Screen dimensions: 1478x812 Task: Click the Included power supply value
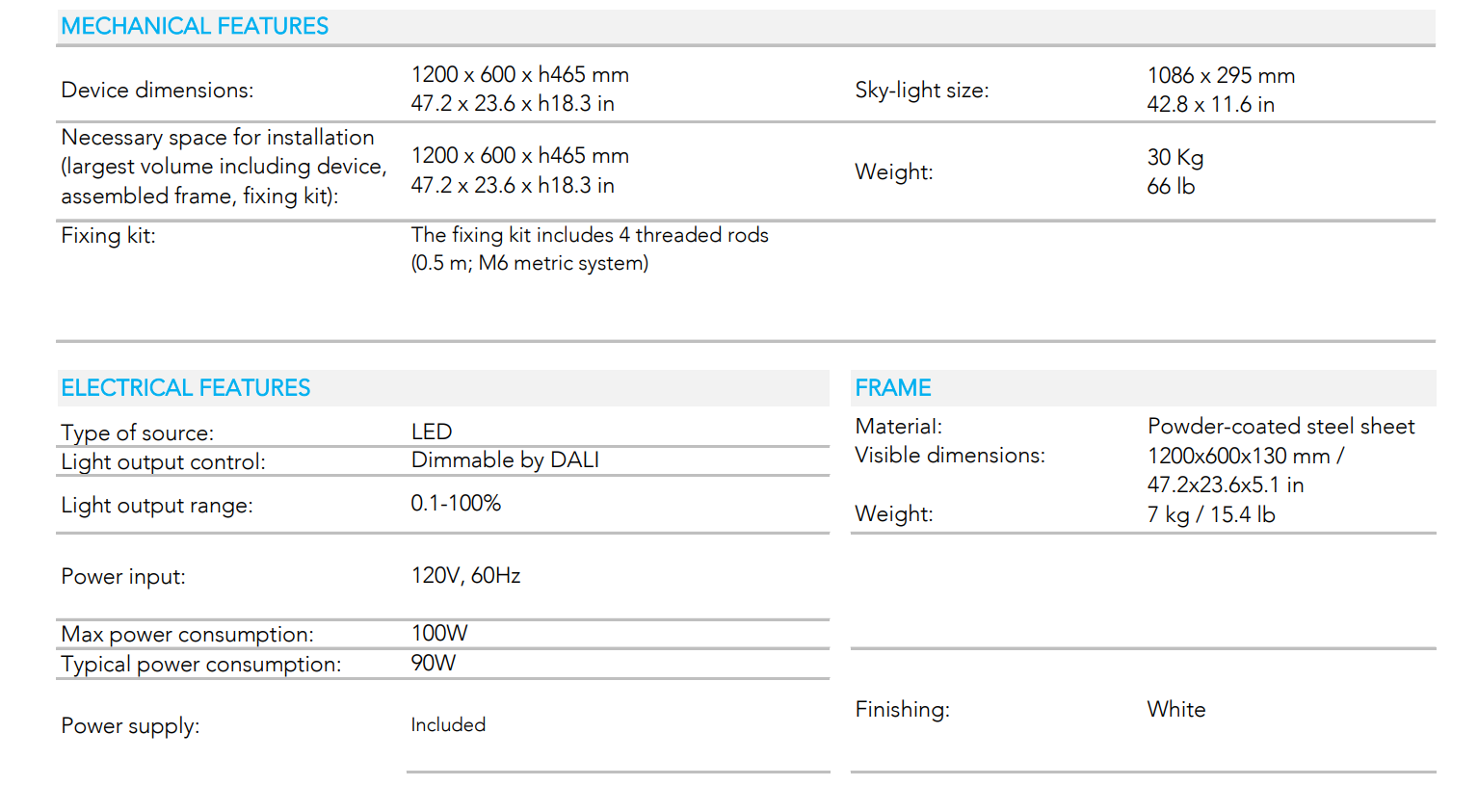(448, 724)
